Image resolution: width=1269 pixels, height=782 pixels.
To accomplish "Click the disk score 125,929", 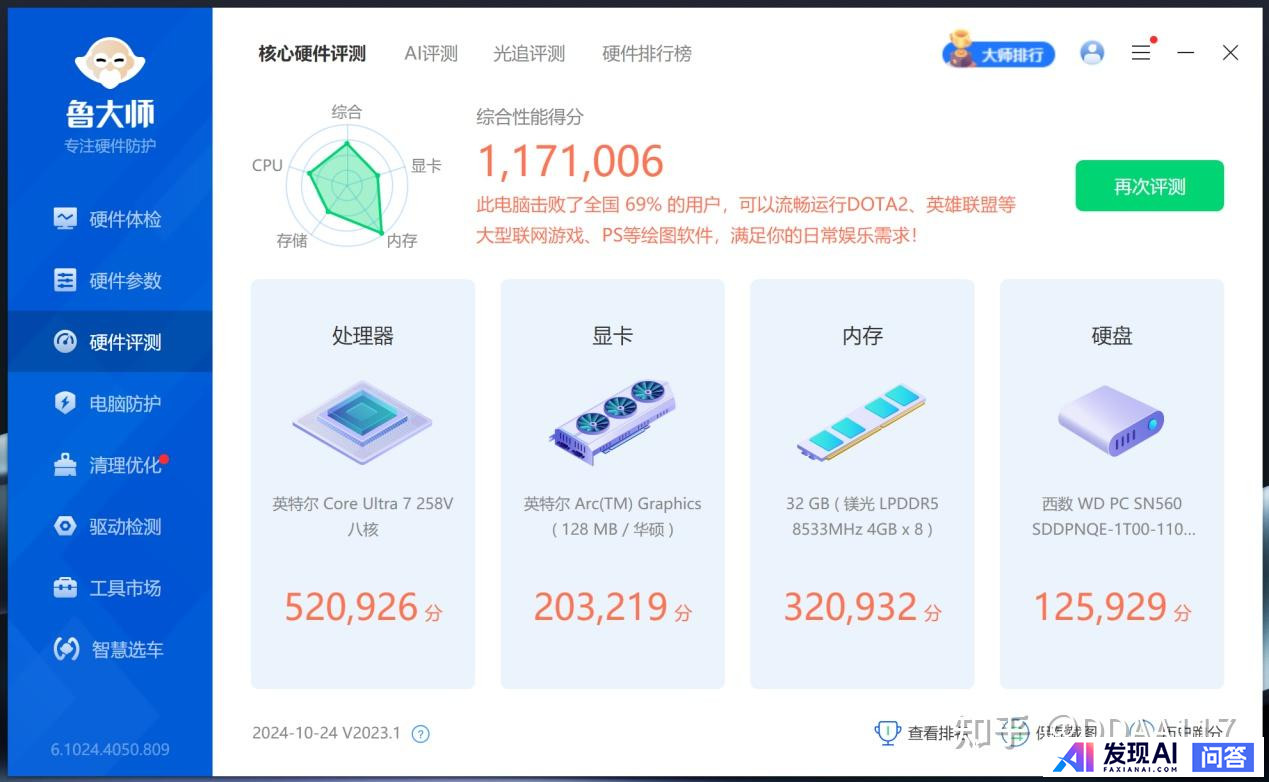I will tap(1100, 607).
